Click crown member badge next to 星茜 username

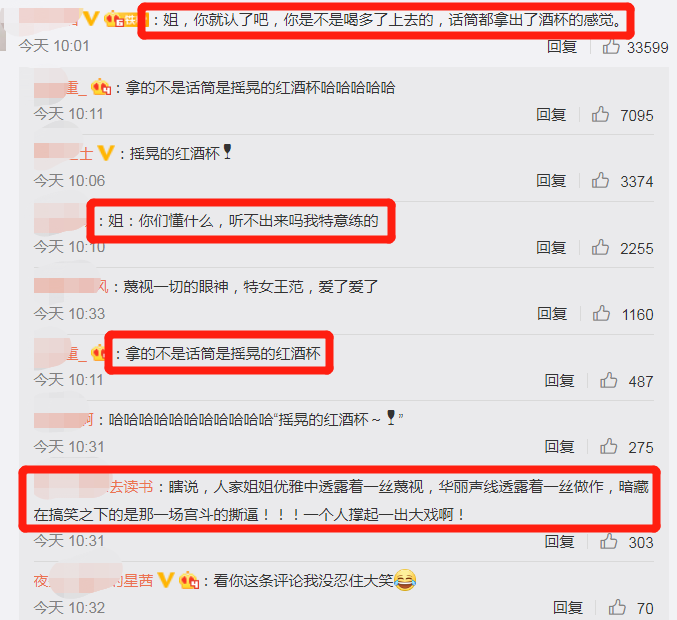click(189, 580)
